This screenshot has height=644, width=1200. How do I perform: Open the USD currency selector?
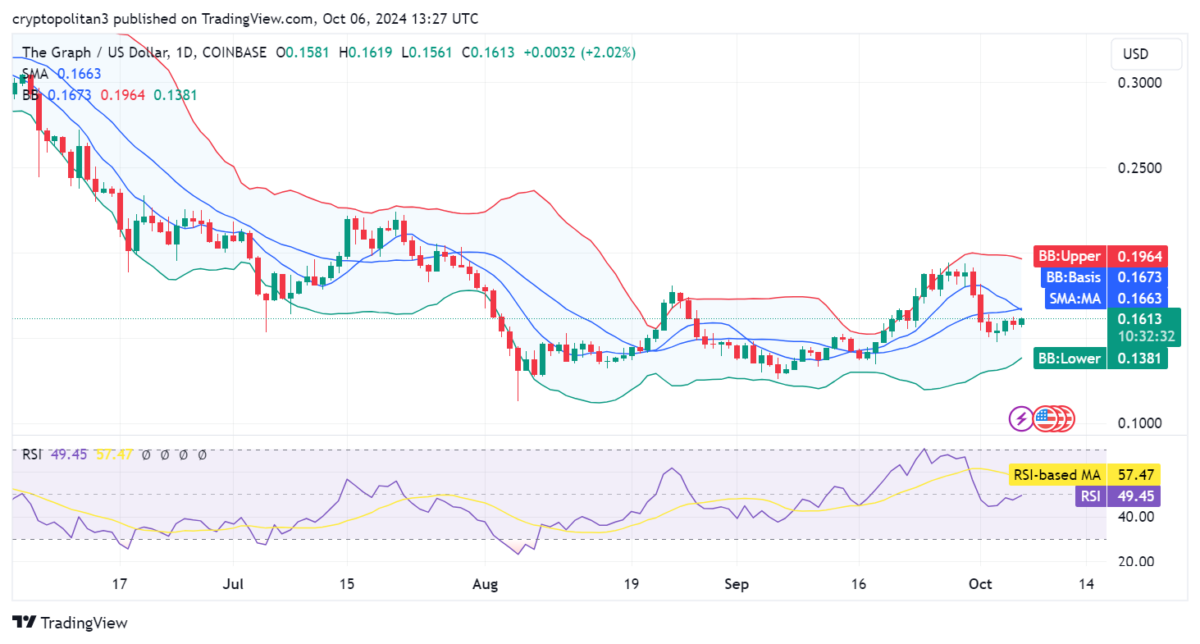(x=1146, y=54)
